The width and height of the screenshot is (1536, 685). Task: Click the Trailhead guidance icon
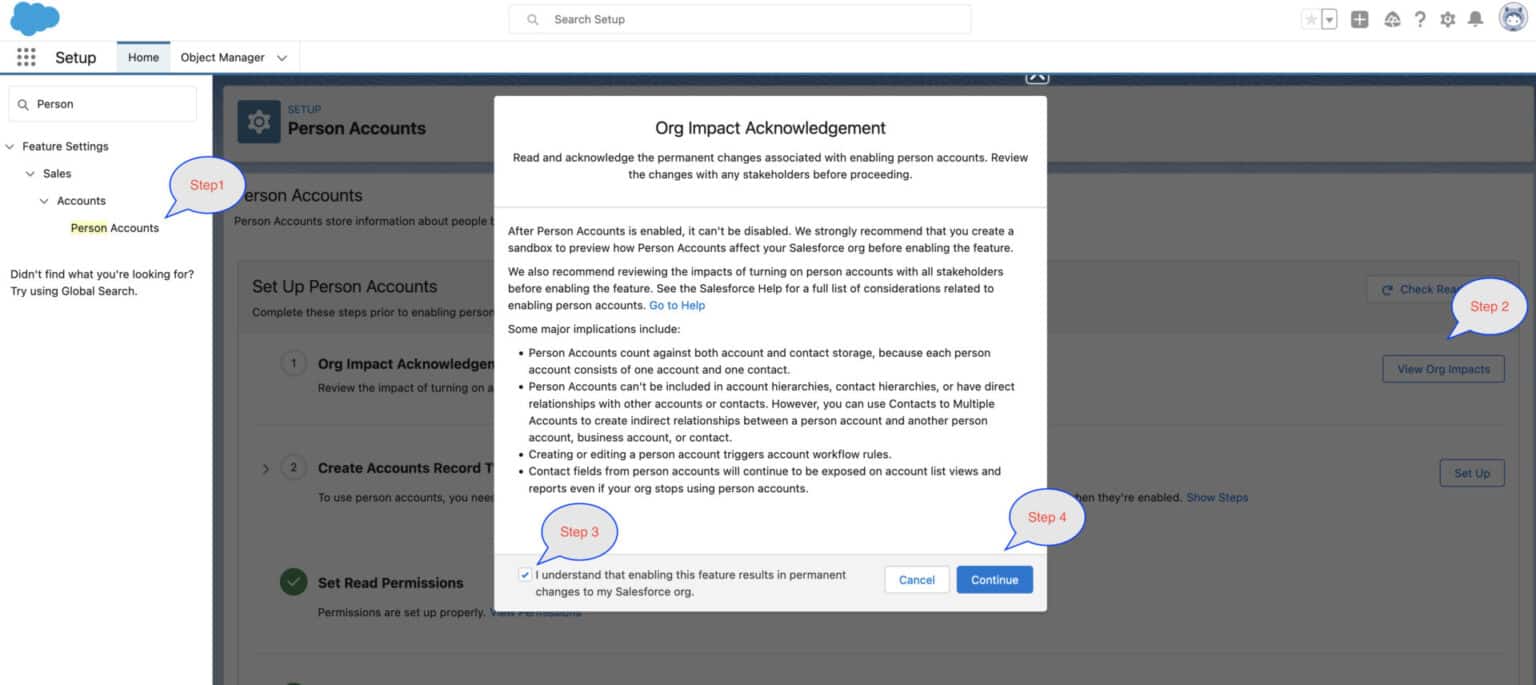coord(1392,18)
